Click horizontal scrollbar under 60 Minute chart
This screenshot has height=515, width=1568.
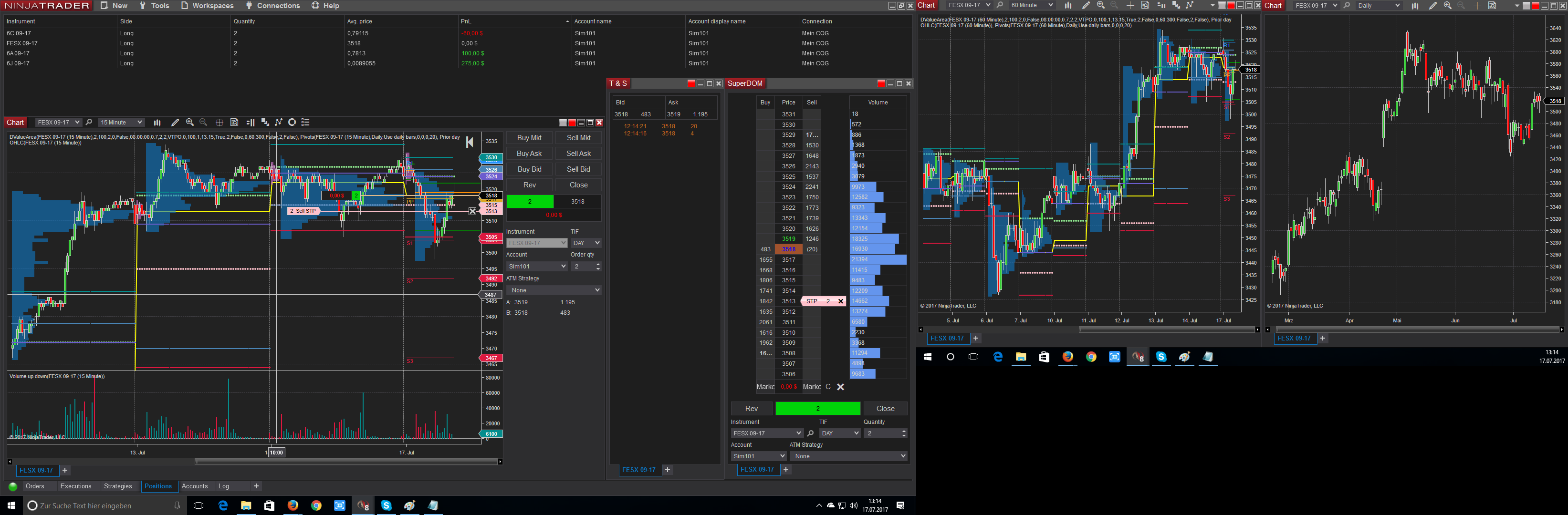coord(1167,330)
